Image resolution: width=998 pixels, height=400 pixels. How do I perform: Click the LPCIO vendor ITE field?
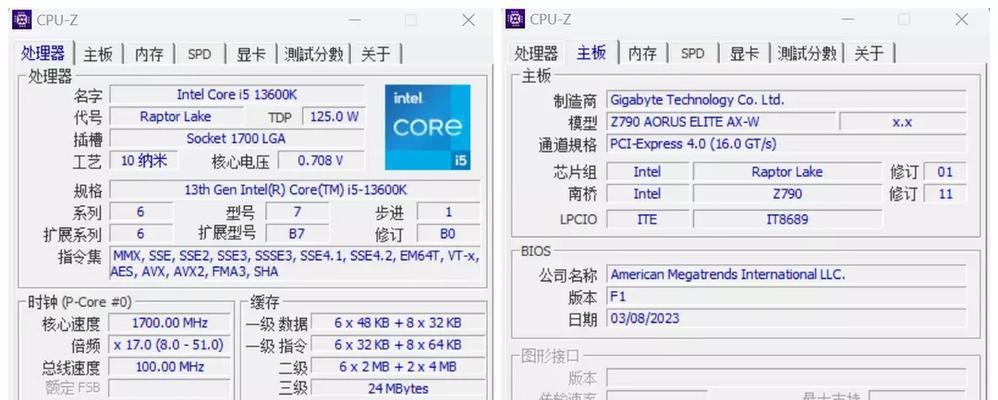[x=647, y=219]
